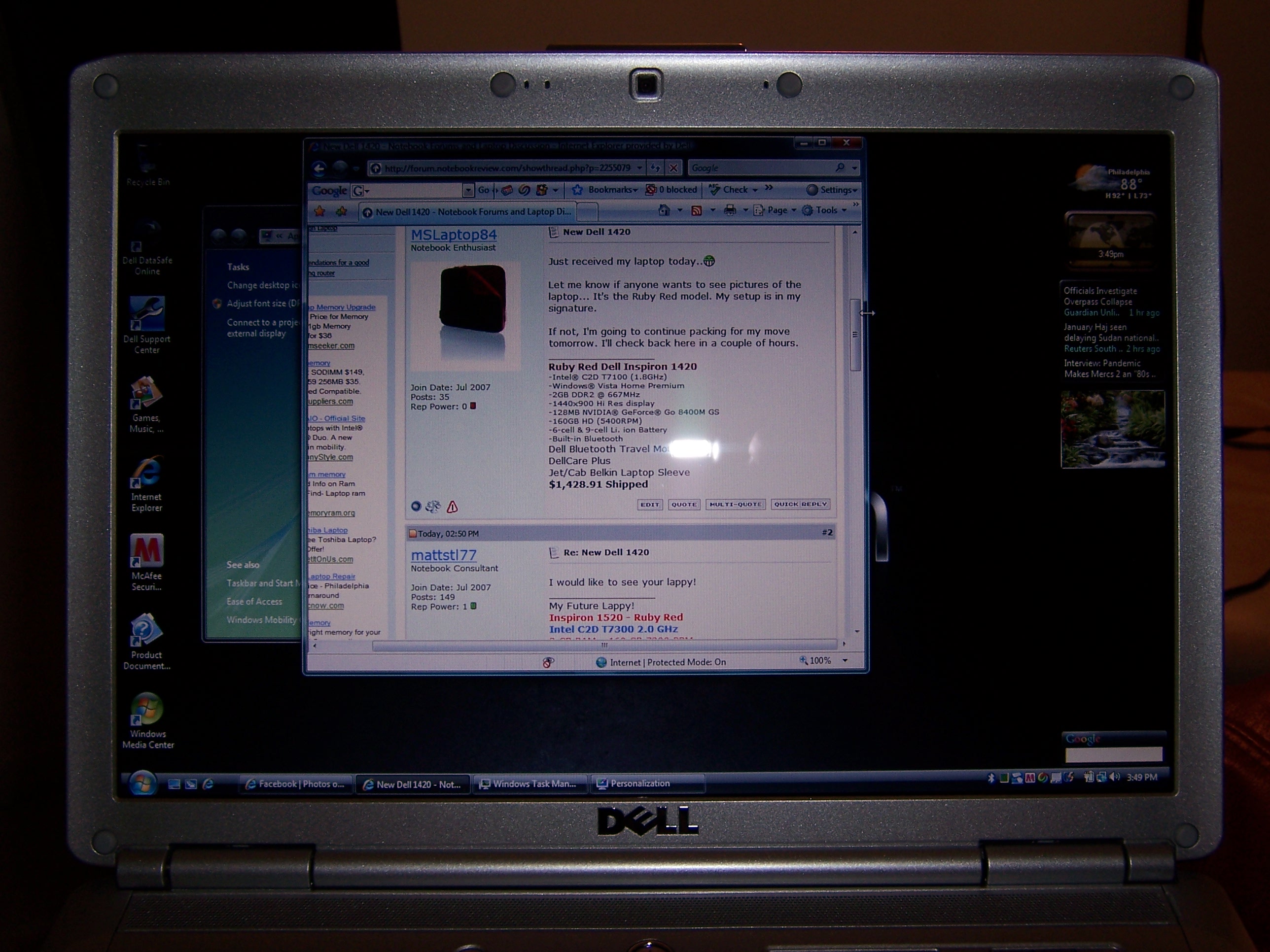Image resolution: width=1270 pixels, height=952 pixels.
Task: Open the zoom level 100% dropdown arrow
Action: (845, 660)
